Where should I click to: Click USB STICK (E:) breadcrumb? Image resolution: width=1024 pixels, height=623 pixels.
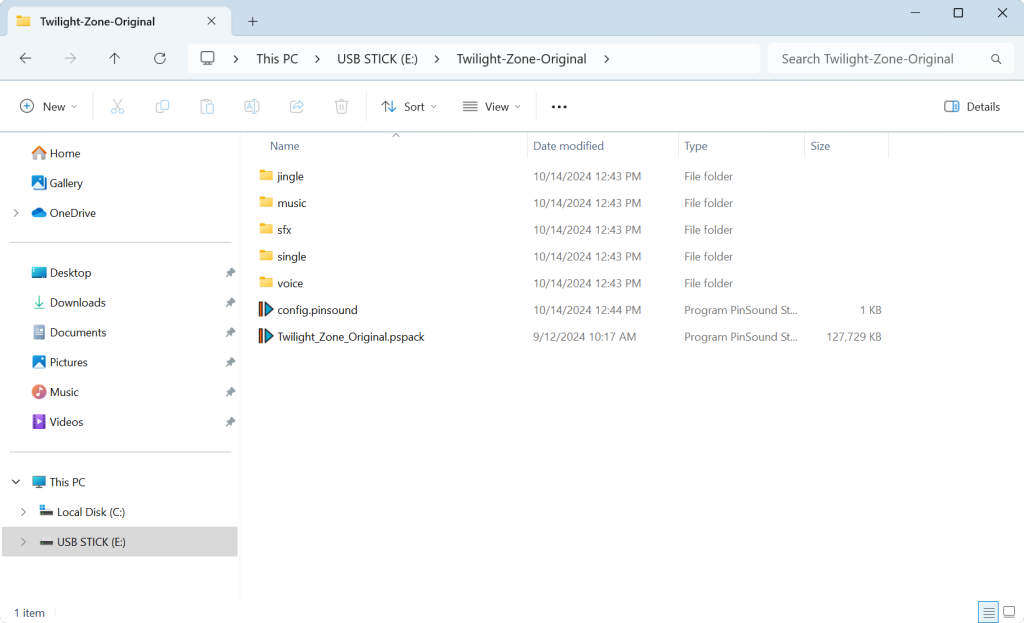coord(377,59)
